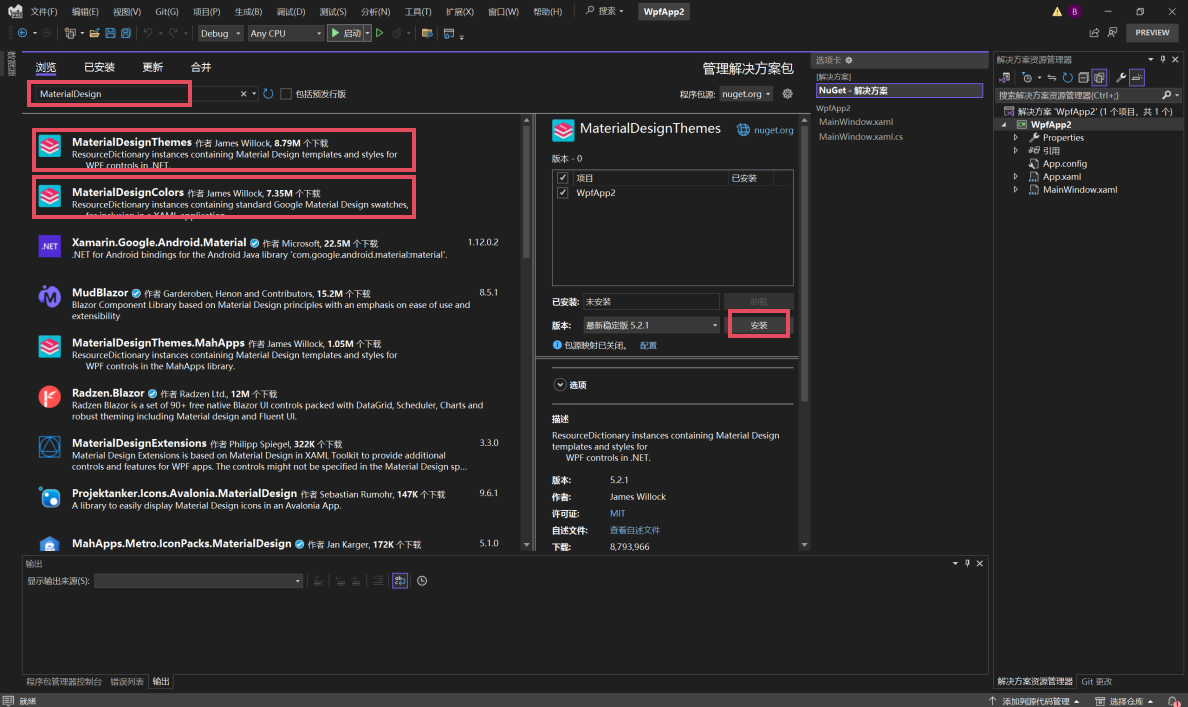Click the clock timestamp icon in Output toolbar

422,581
